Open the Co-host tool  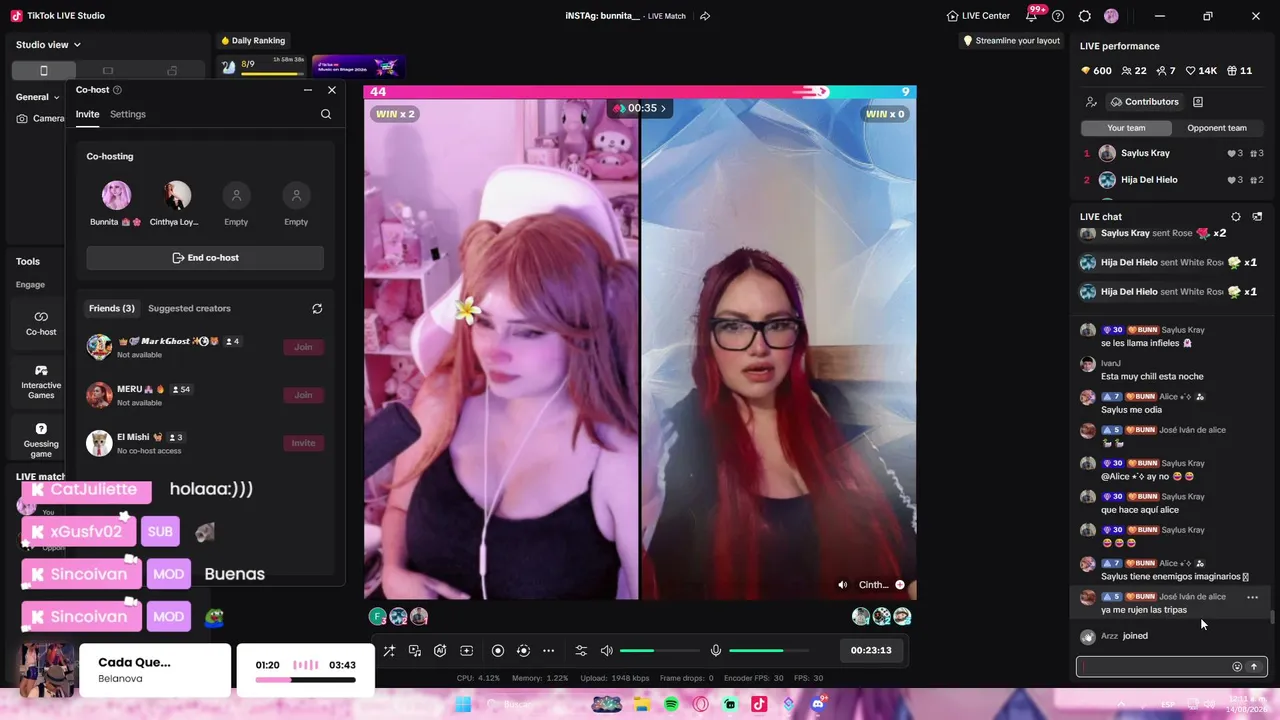(x=41, y=322)
